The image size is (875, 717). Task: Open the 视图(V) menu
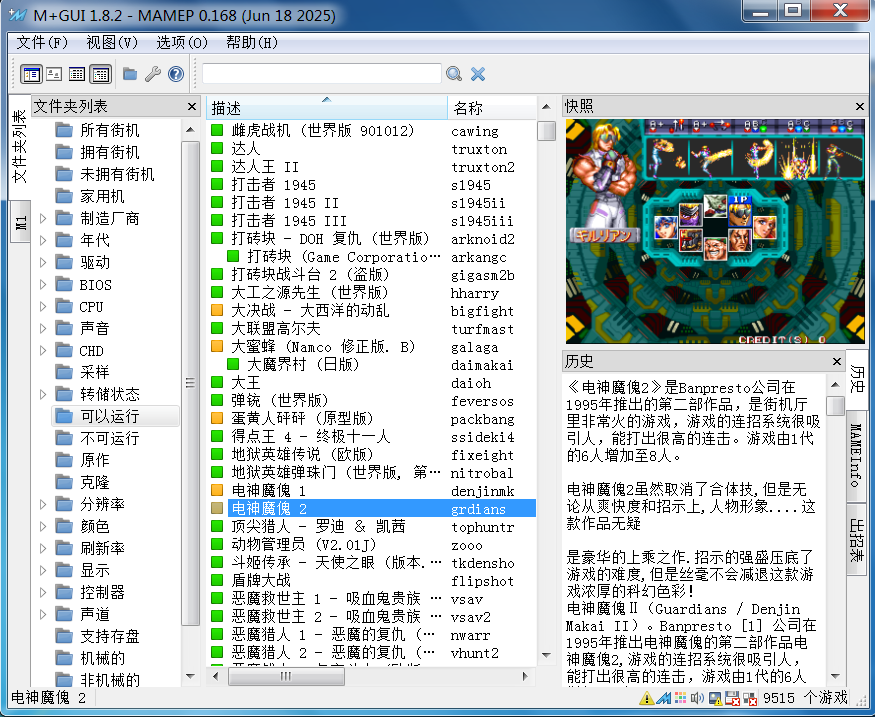[112, 42]
